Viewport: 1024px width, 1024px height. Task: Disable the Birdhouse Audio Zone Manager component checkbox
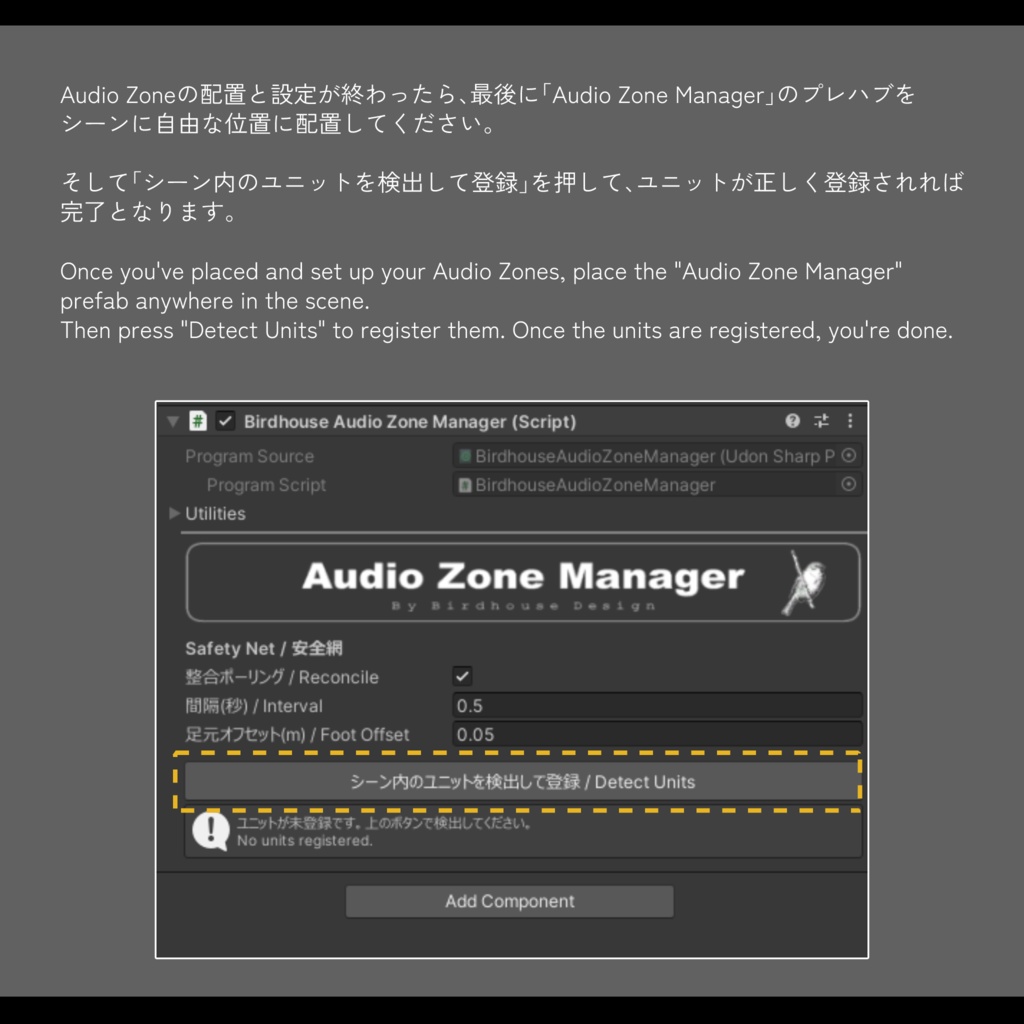[225, 421]
